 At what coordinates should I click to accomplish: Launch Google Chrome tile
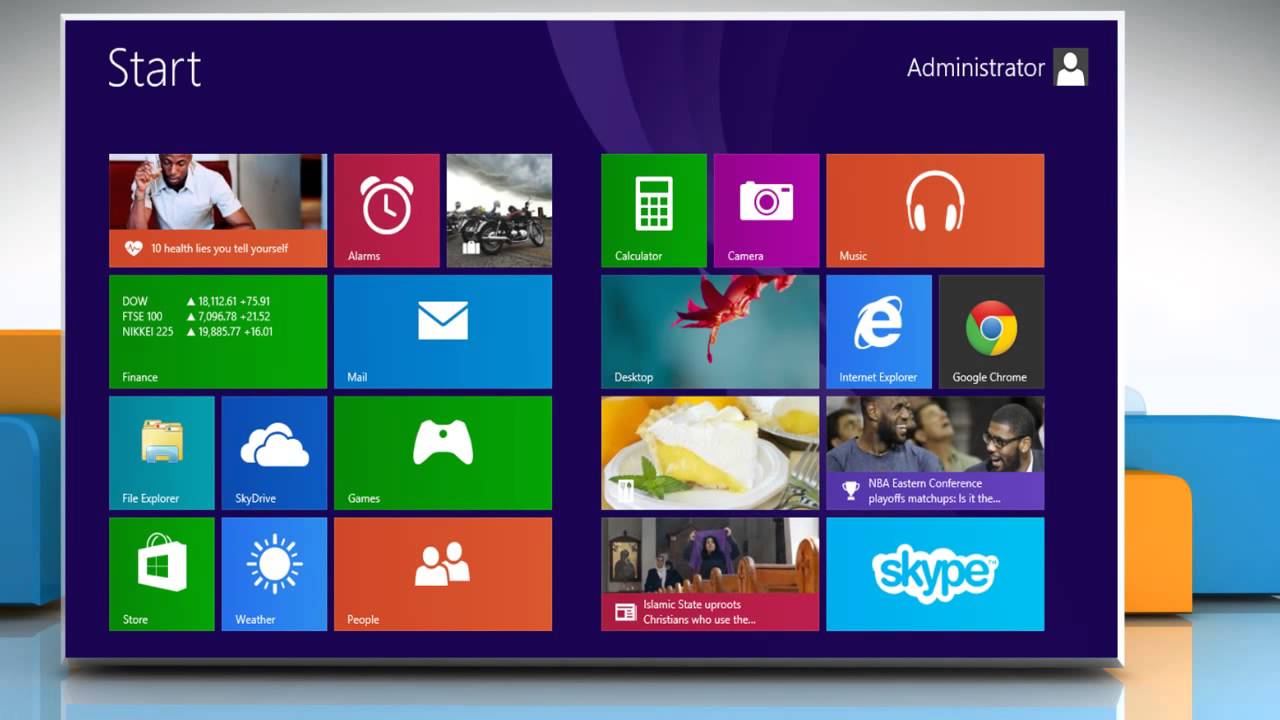click(x=992, y=331)
